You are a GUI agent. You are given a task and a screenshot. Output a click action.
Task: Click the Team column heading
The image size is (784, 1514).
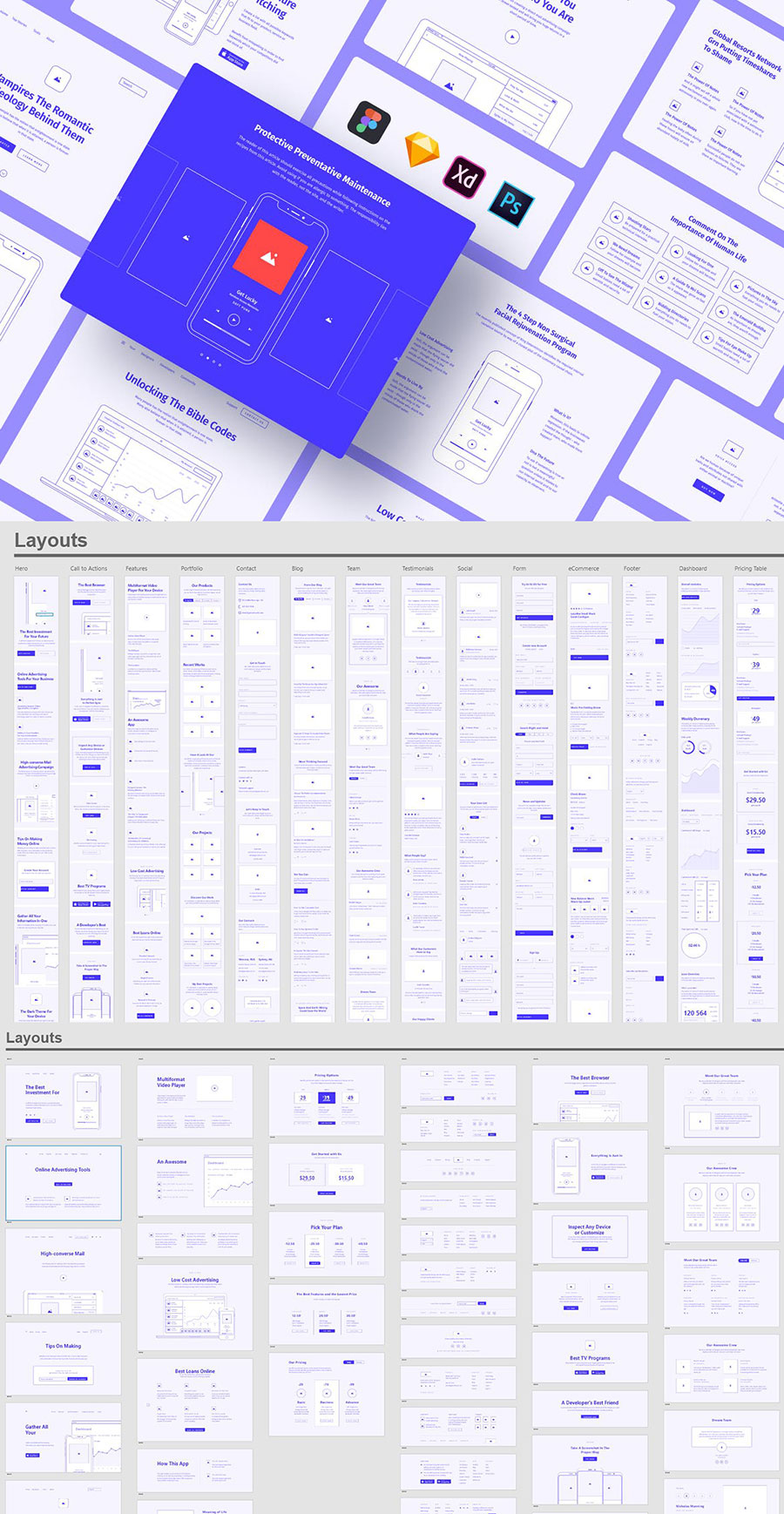coord(354,568)
